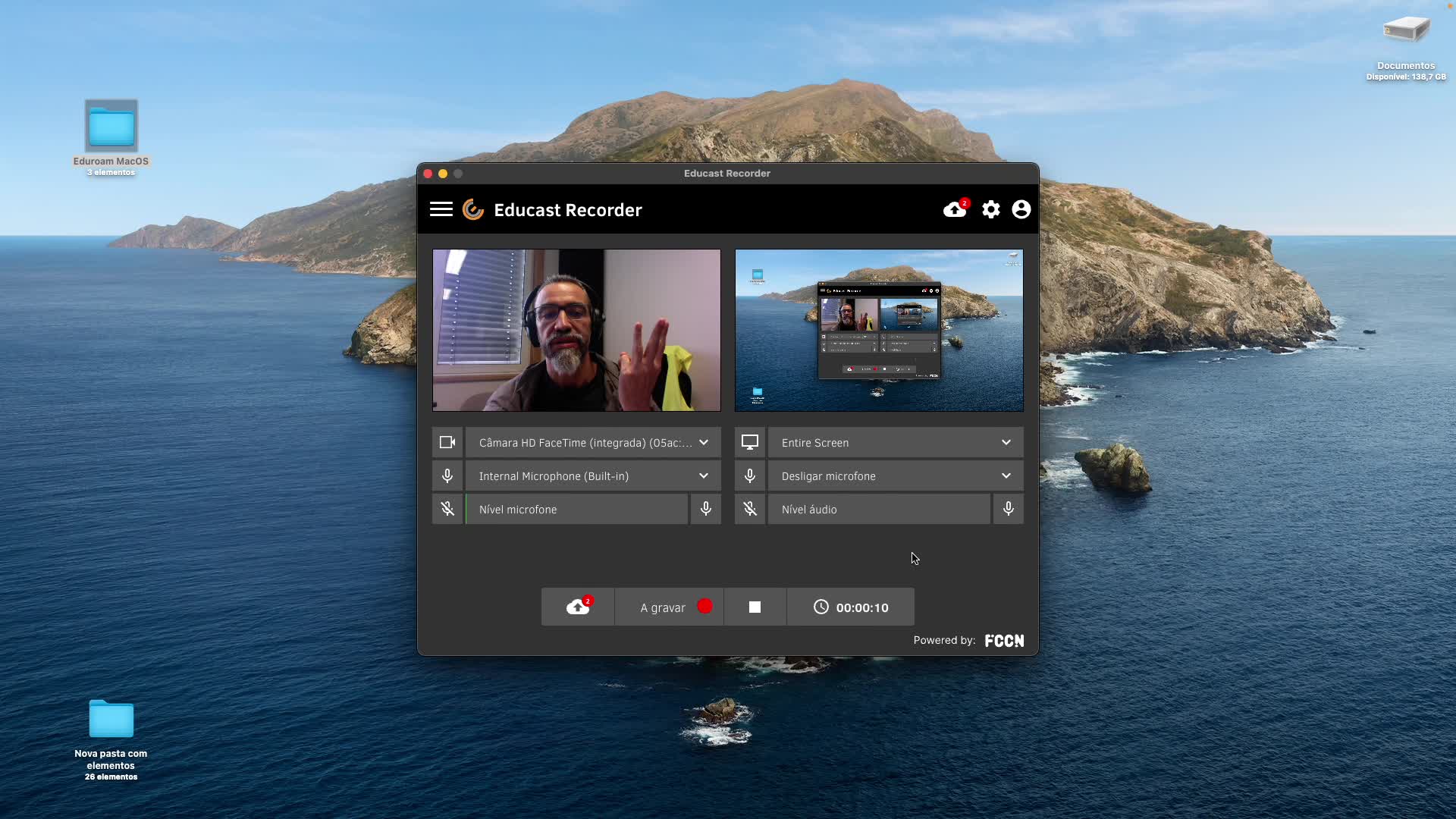Click the Nível microfone level bar
Screen dimensions: 1456x819
point(576,509)
